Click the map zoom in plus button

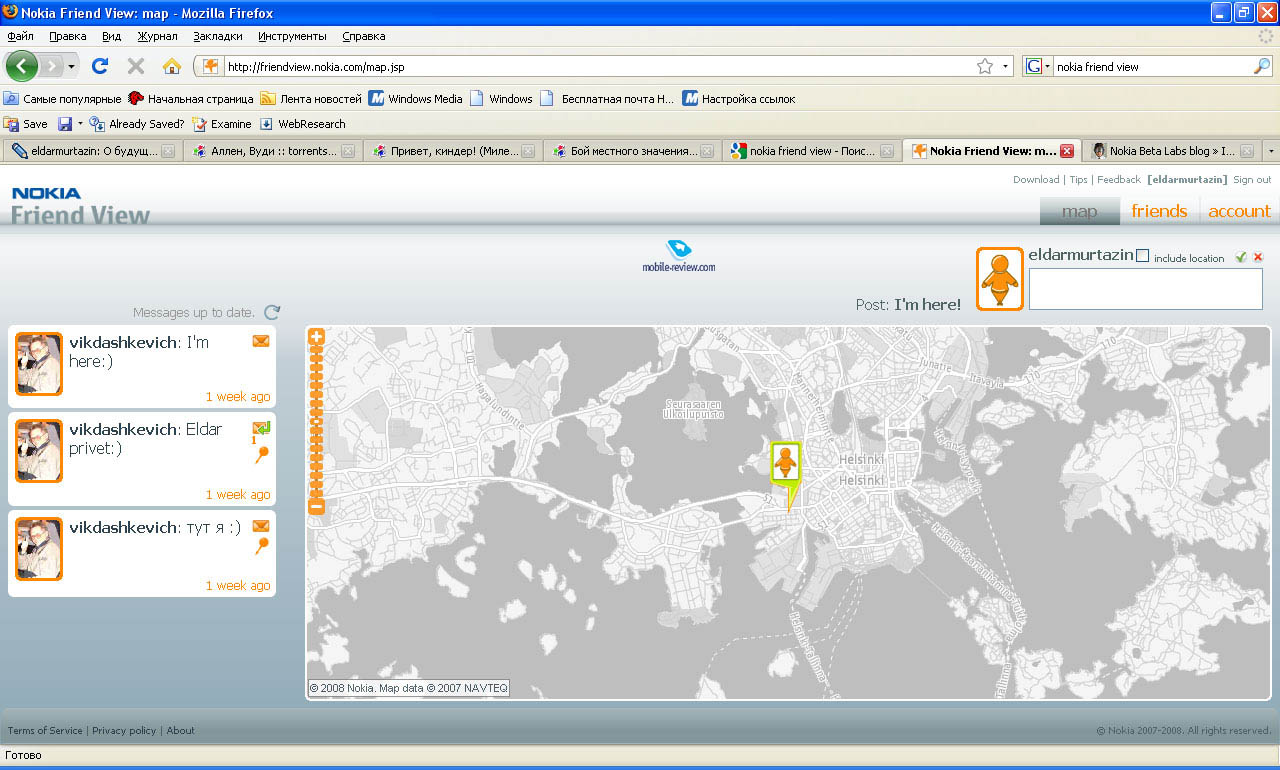(x=316, y=338)
